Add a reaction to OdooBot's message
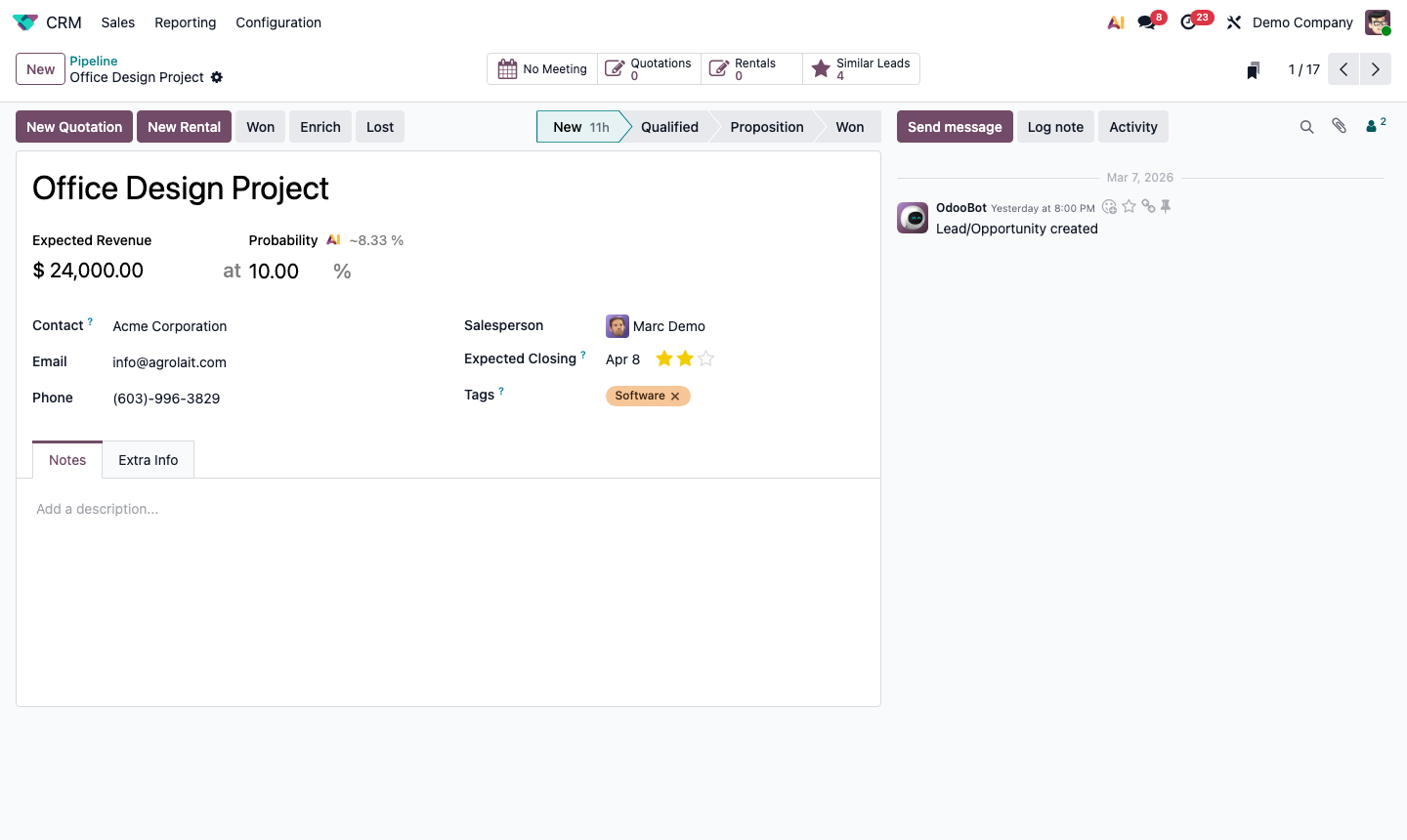The image size is (1407, 840). pyautogui.click(x=1109, y=206)
